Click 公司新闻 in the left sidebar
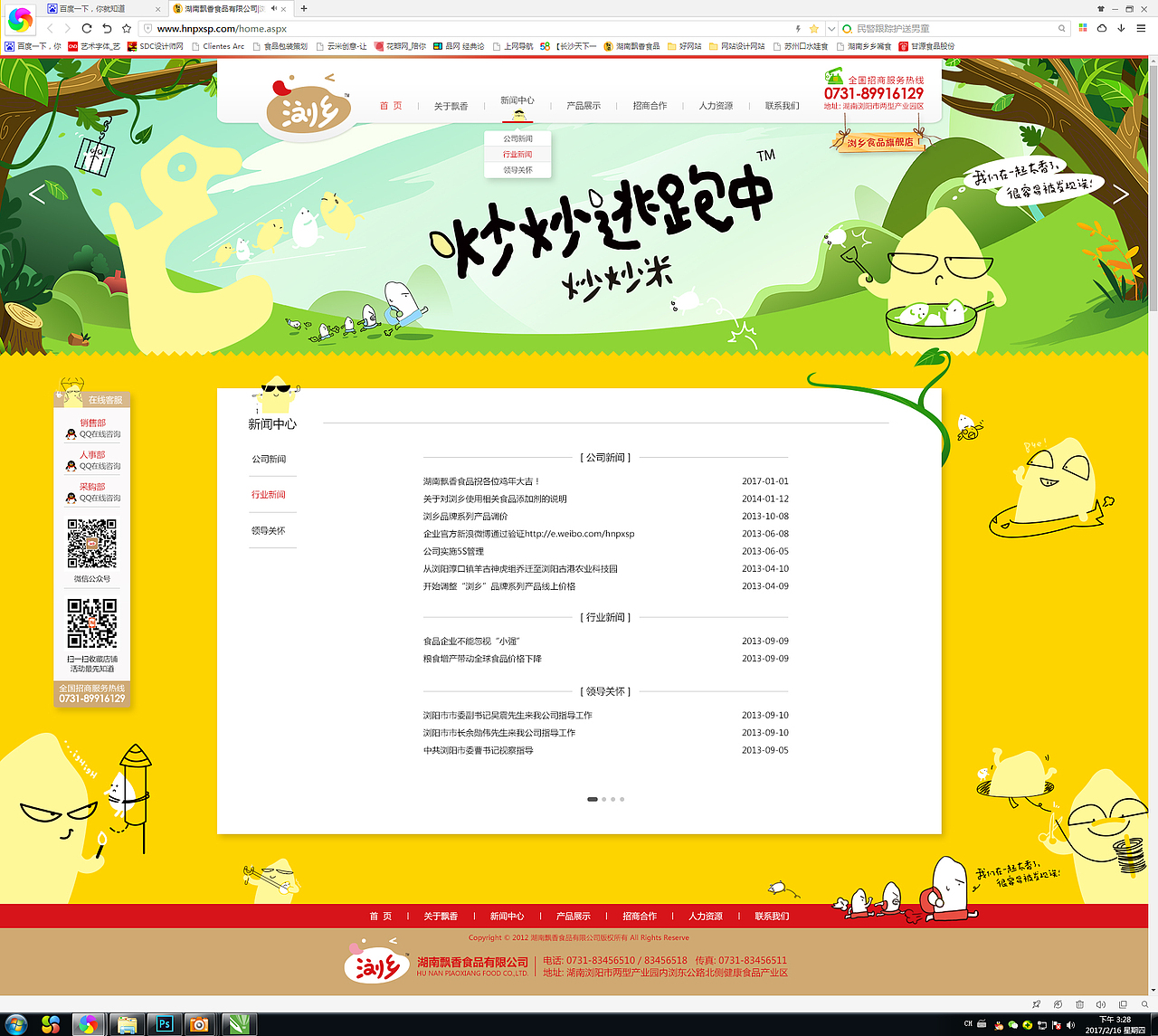Image resolution: width=1158 pixels, height=1036 pixels. (x=269, y=460)
